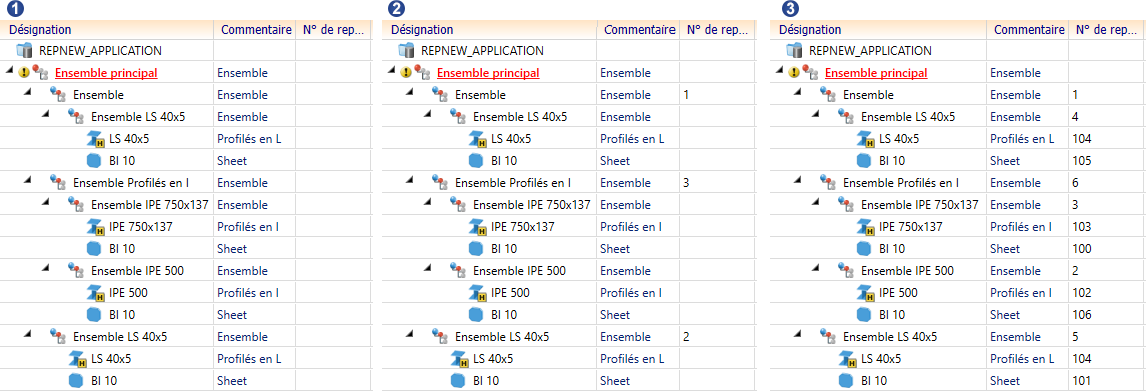1148x392 pixels.
Task: Select the Ensemble Profilés en I label, right panel
Action: [901, 183]
